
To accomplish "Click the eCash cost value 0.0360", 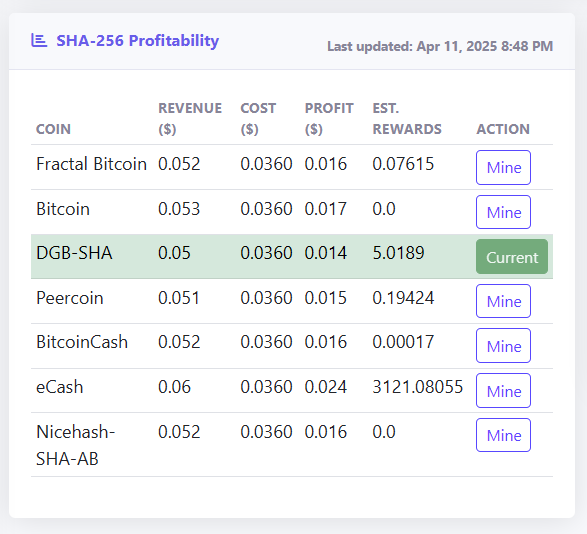I will (266, 387).
